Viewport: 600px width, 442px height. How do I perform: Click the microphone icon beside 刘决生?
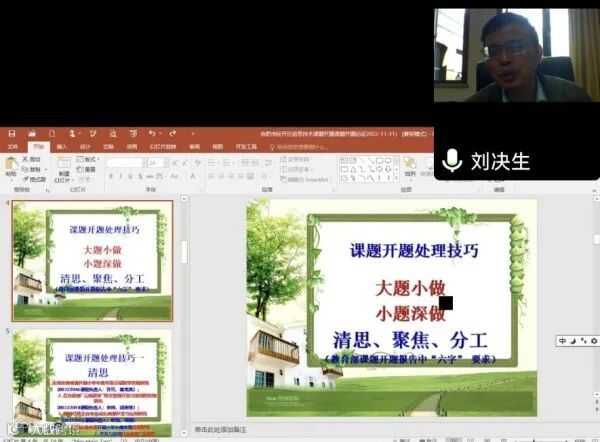(x=452, y=160)
